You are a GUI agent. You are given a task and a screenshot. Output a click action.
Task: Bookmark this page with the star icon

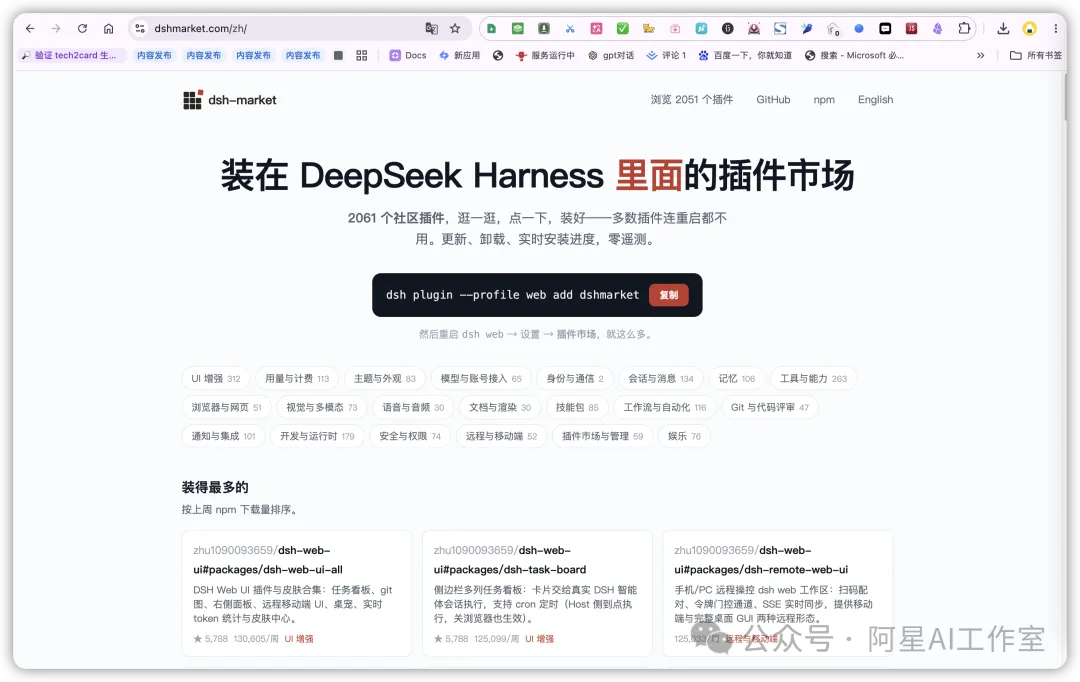[455, 28]
